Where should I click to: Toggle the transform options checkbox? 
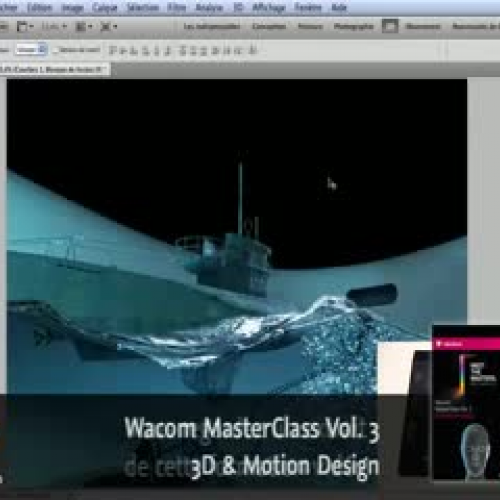(56, 50)
